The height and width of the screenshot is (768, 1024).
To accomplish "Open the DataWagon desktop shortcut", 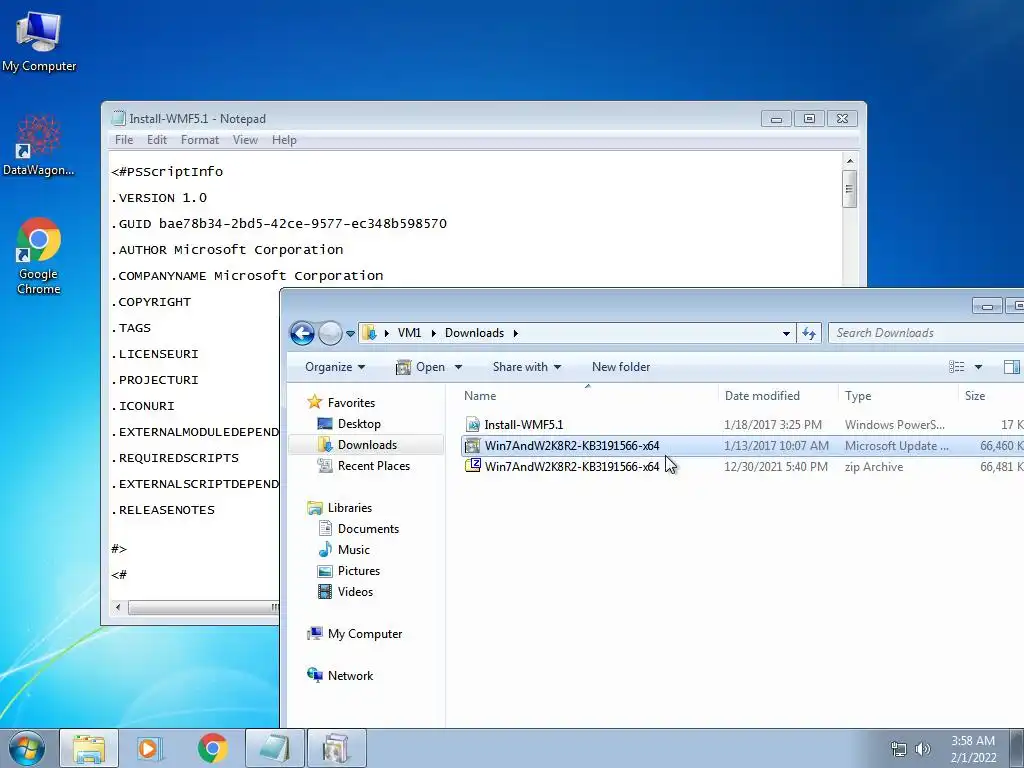I will 39,146.
